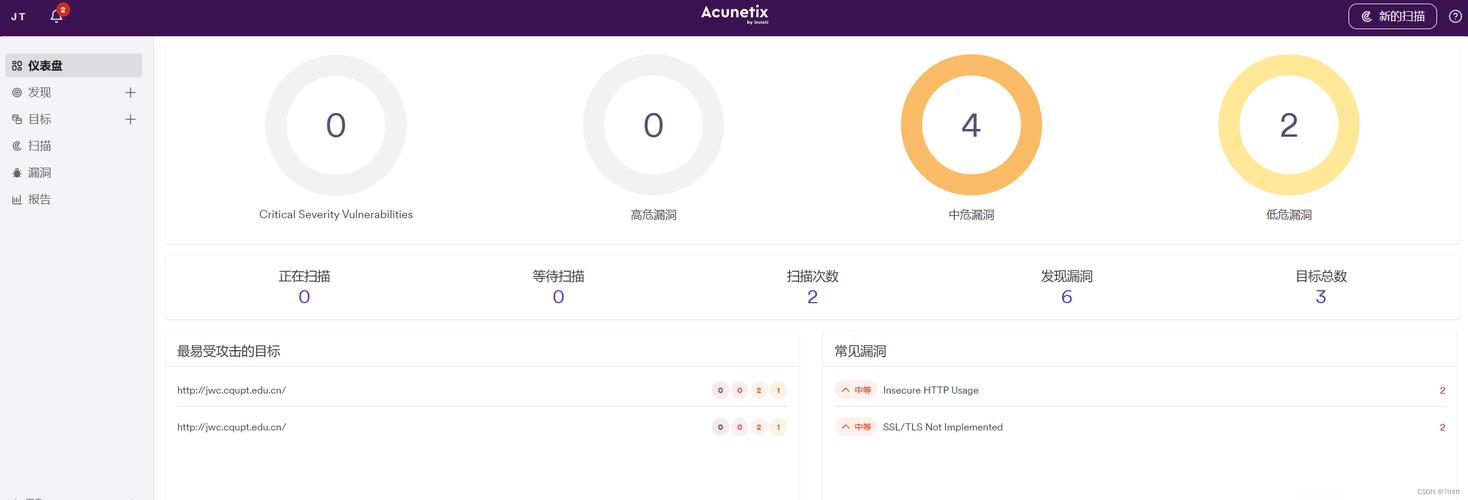The width and height of the screenshot is (1468, 500).
Task: Open the JT user profile avatar
Action: pyautogui.click(x=18, y=17)
